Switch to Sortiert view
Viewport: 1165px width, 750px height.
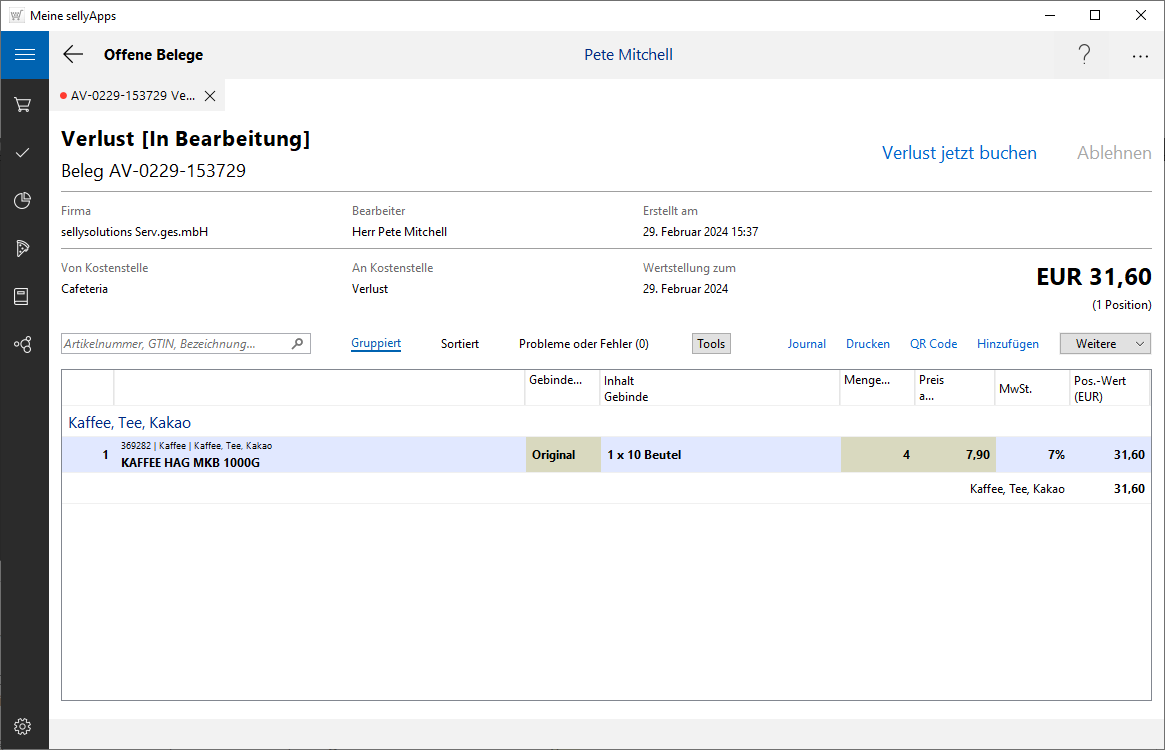coord(460,344)
